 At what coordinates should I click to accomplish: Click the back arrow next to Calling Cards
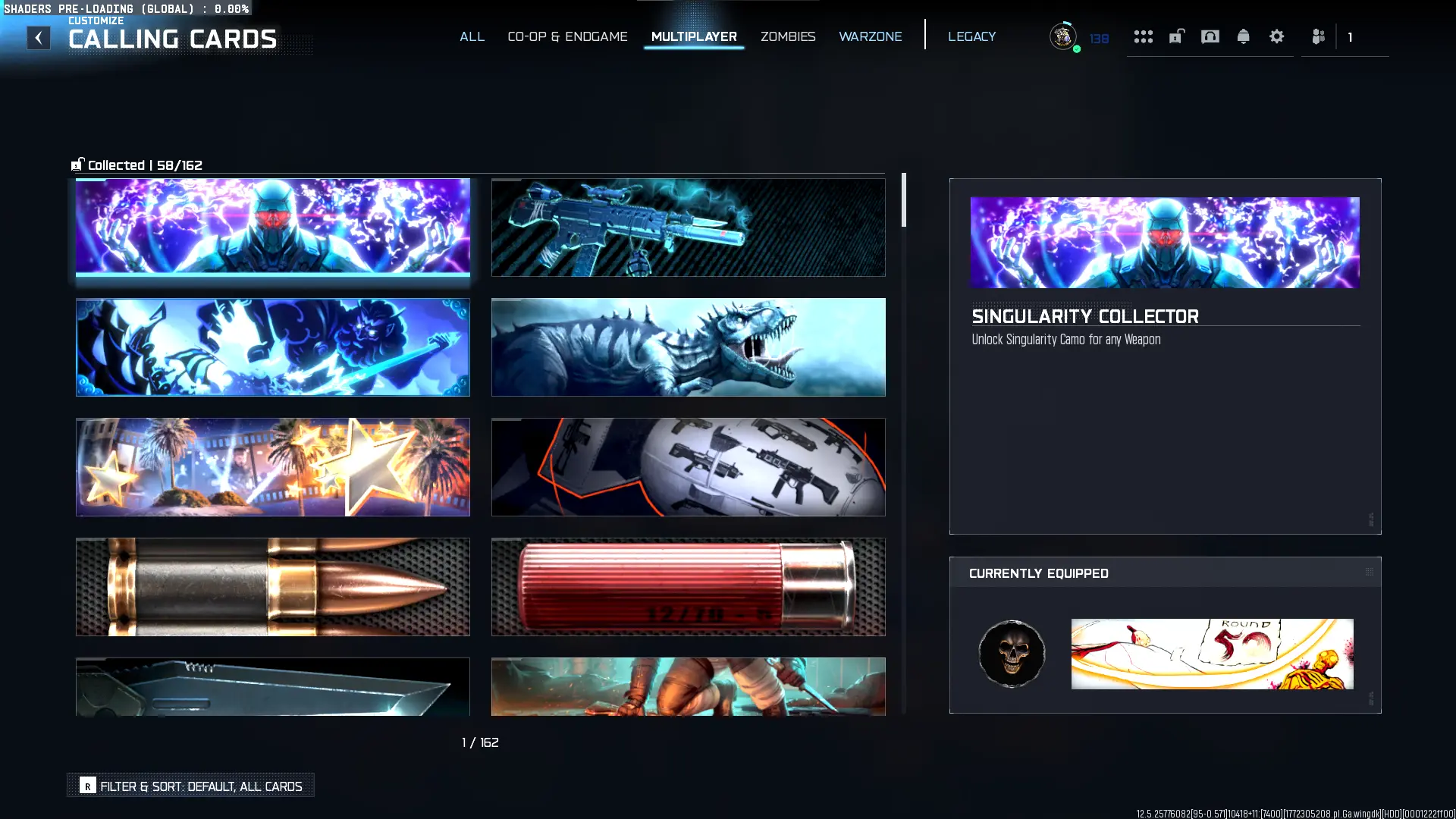pyautogui.click(x=39, y=38)
